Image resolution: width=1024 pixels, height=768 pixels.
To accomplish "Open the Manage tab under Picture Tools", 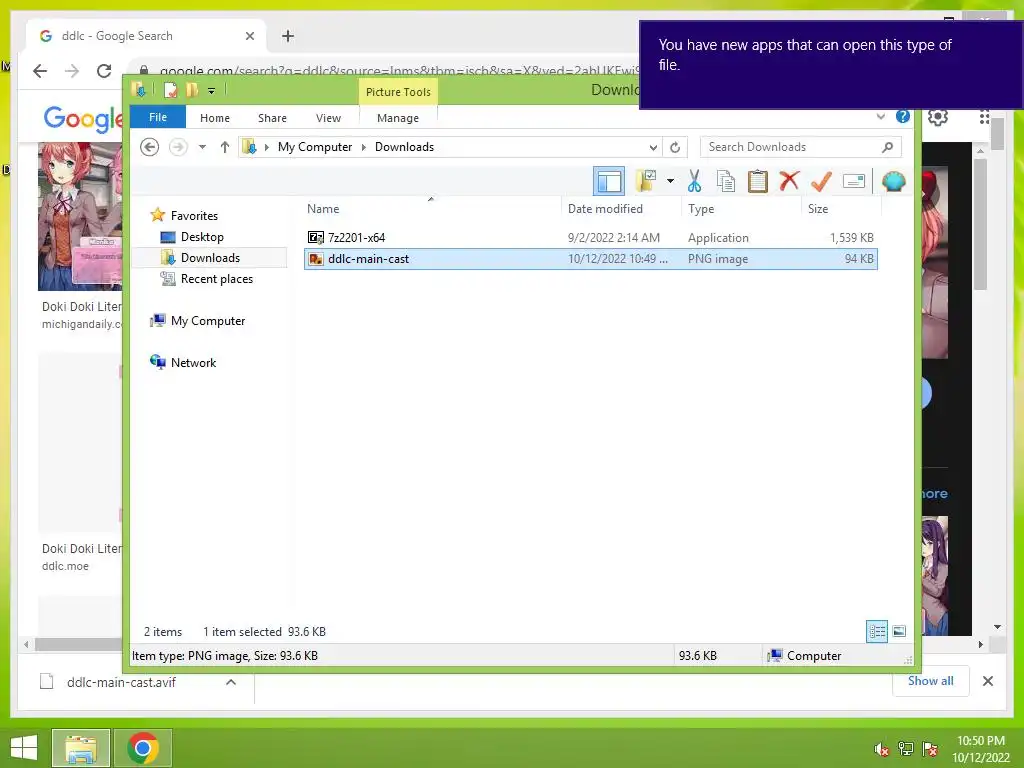I will tap(398, 118).
